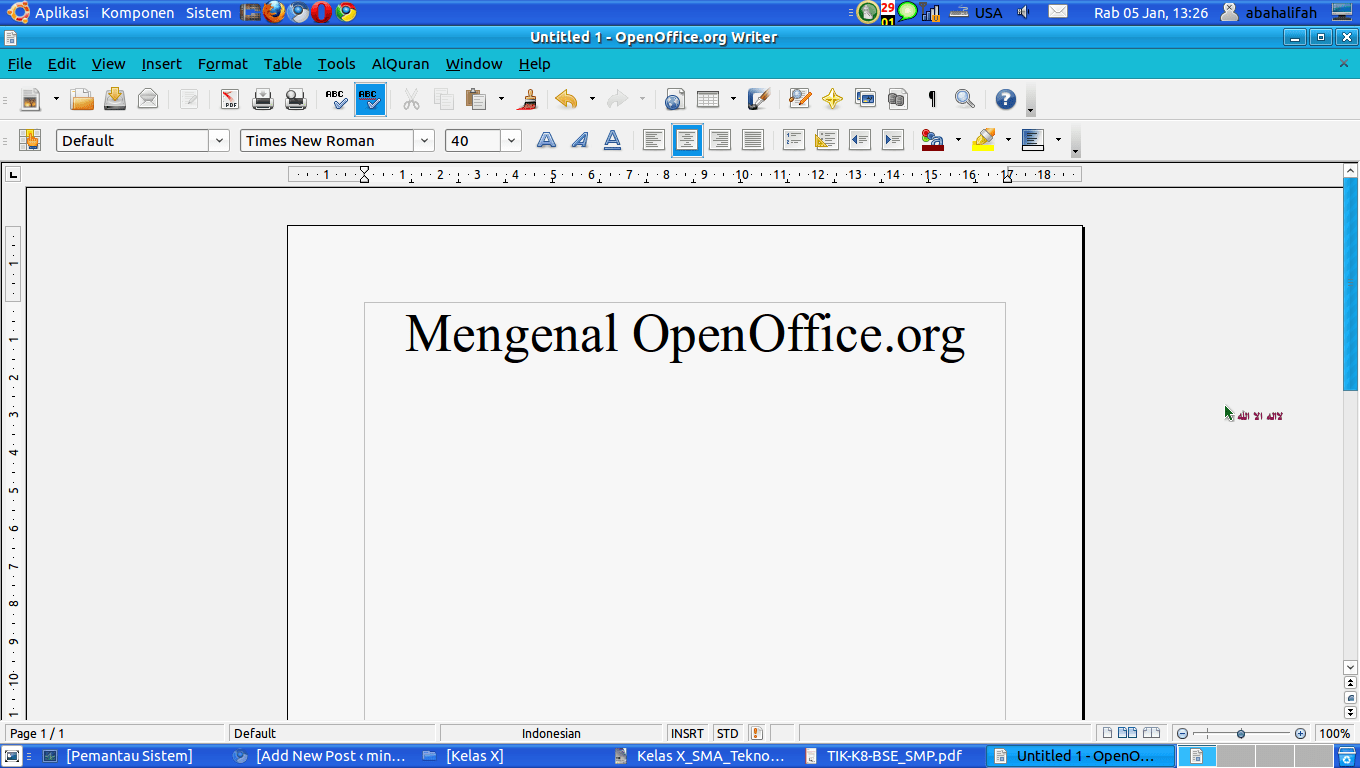Open the Table grid dropdown arrow
This screenshot has width=1360, height=768.
[733, 99]
